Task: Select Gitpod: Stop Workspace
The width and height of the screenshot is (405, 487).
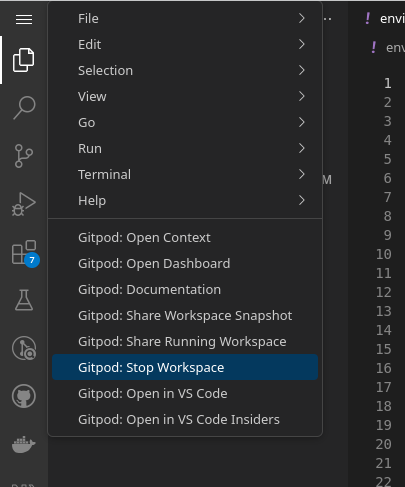Action: click(x=185, y=367)
